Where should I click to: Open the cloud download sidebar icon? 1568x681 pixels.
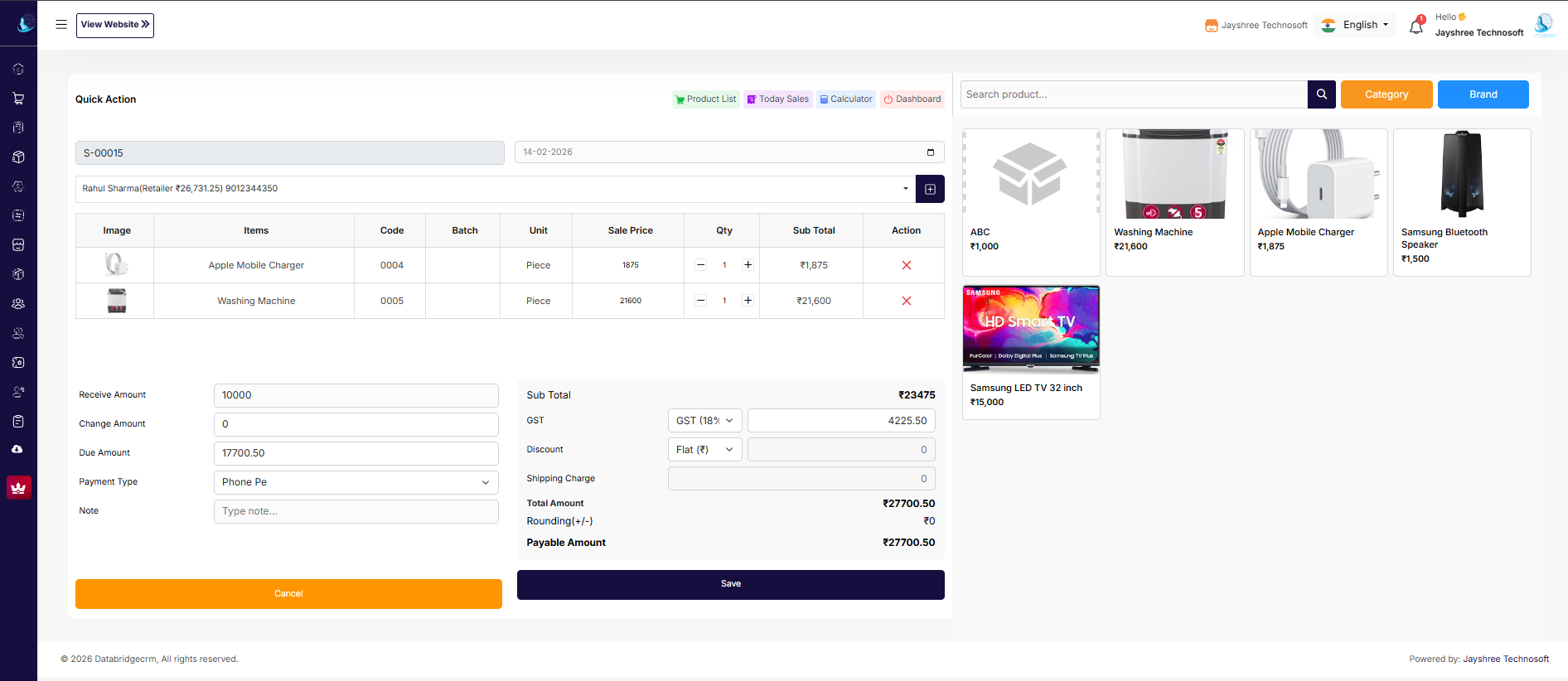point(18,450)
